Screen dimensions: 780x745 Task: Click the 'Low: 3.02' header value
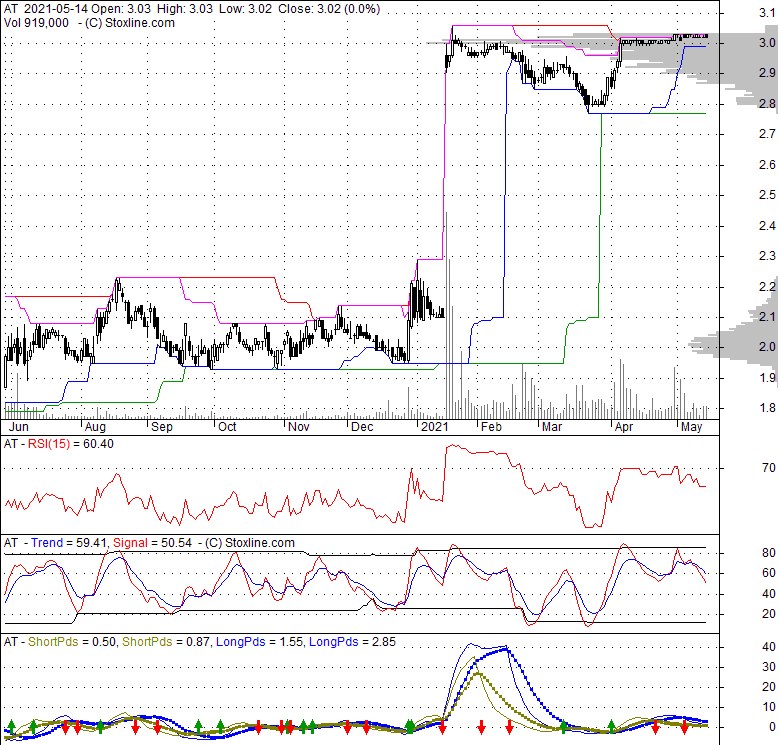point(245,9)
